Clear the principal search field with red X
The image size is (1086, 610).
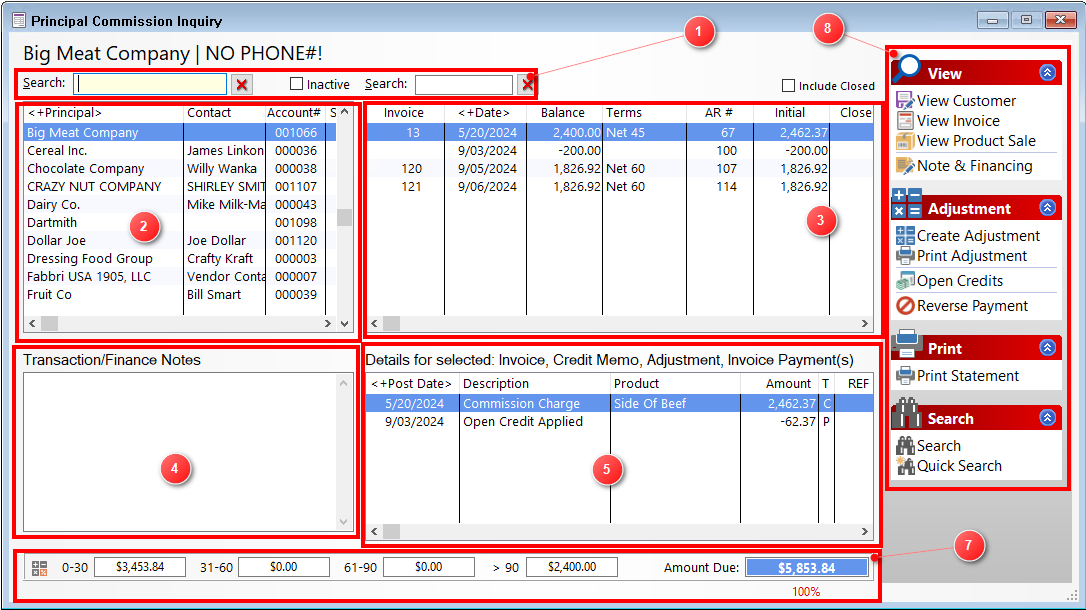tap(242, 84)
